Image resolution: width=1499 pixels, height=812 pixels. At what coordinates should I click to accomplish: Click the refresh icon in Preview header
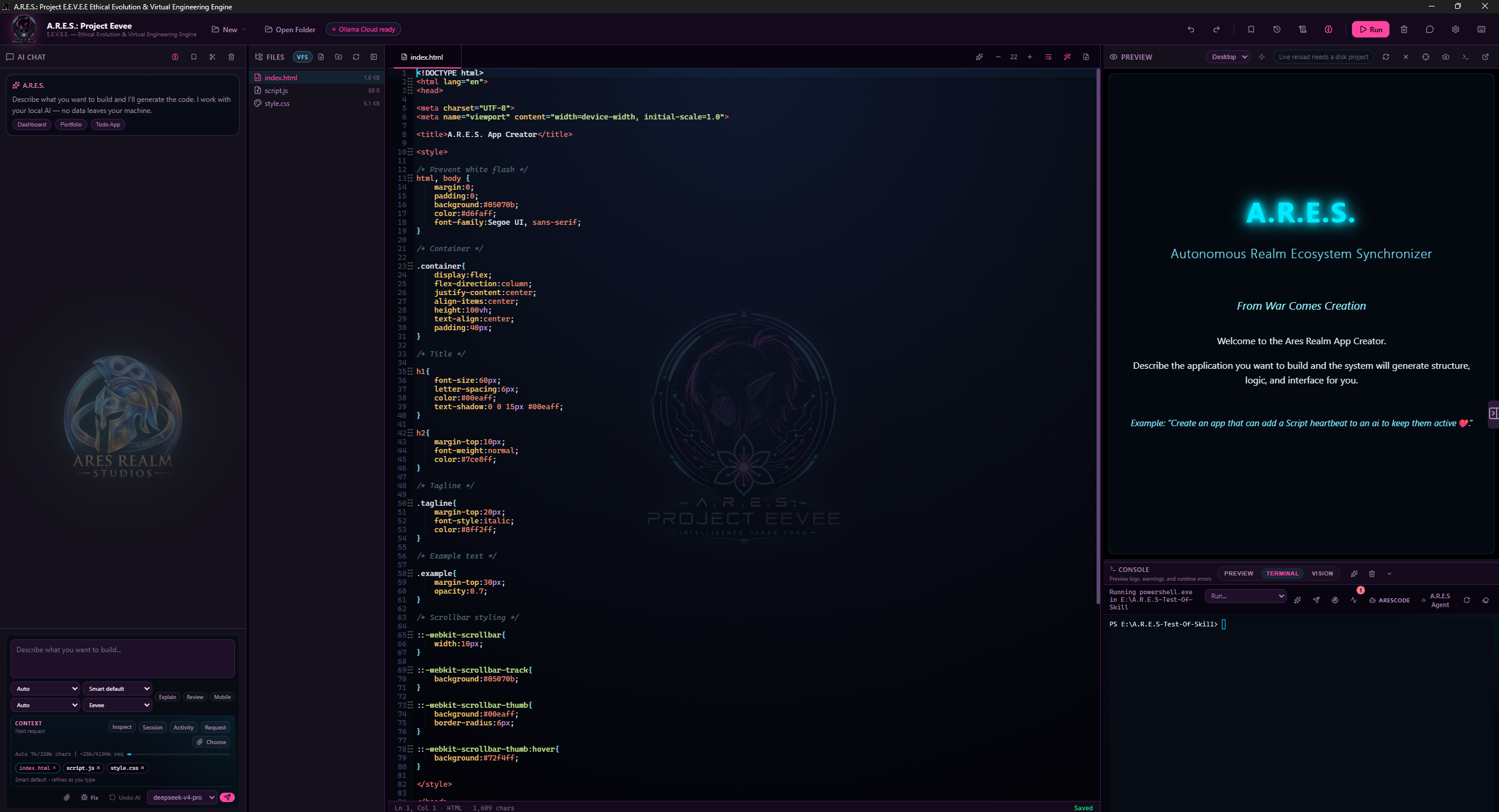click(1386, 57)
